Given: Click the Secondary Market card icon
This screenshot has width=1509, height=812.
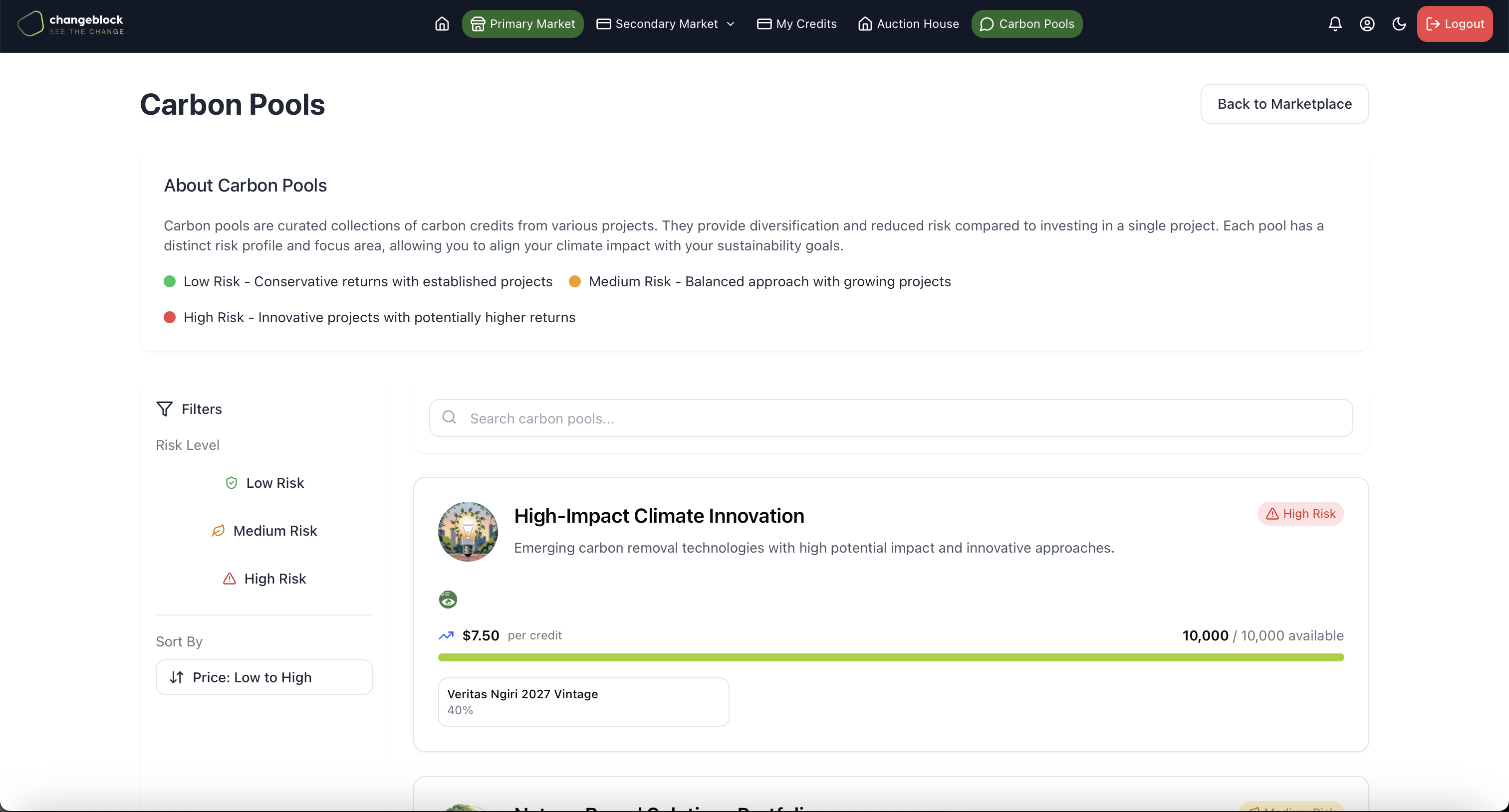Looking at the screenshot, I should [603, 24].
